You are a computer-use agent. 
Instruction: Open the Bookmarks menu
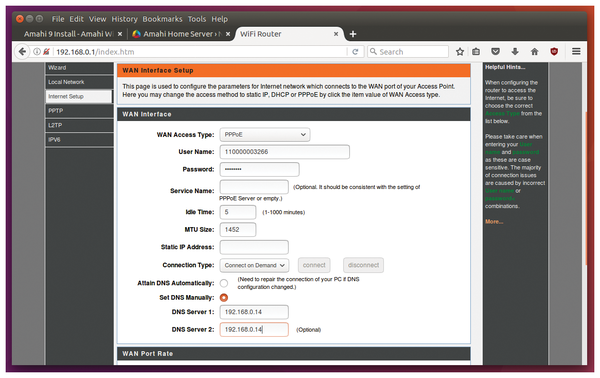pyautogui.click(x=162, y=19)
